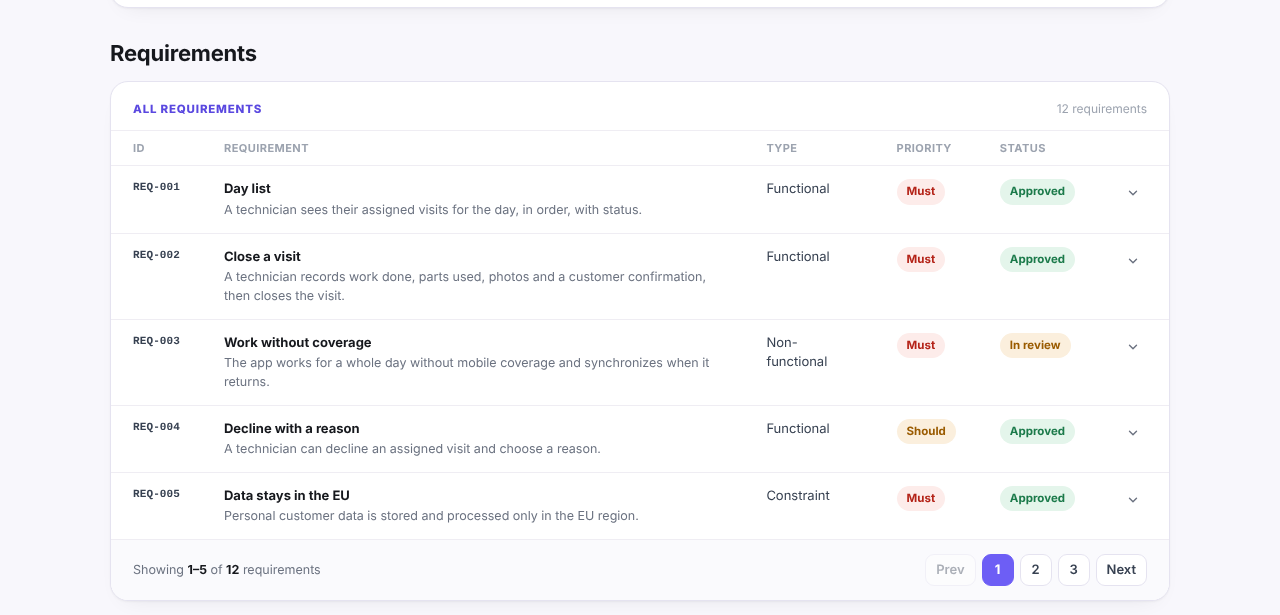This screenshot has width=1280, height=615.
Task: Click the Requirements section heading
Action: click(x=183, y=54)
